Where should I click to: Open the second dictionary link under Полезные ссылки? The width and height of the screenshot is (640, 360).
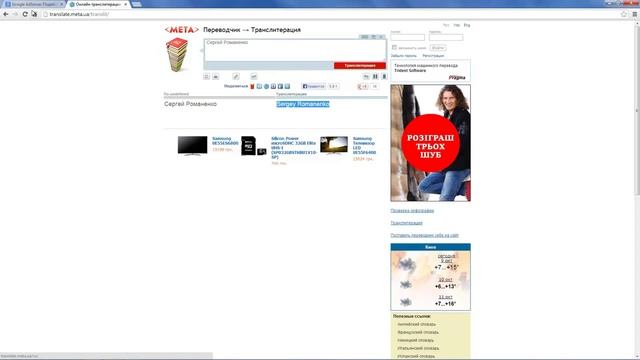[418, 332]
